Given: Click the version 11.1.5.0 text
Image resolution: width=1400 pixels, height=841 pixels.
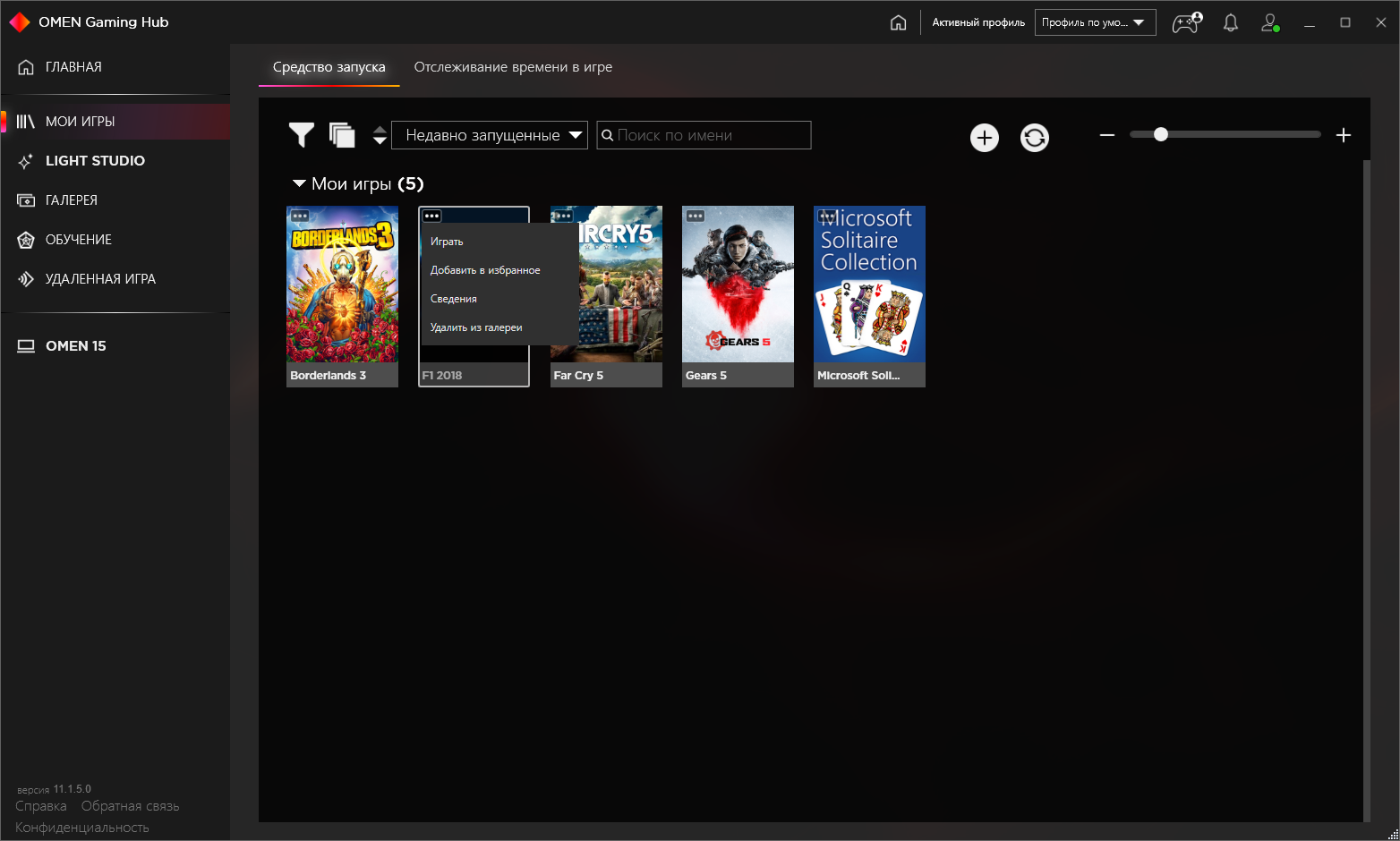Looking at the screenshot, I should point(54,789).
